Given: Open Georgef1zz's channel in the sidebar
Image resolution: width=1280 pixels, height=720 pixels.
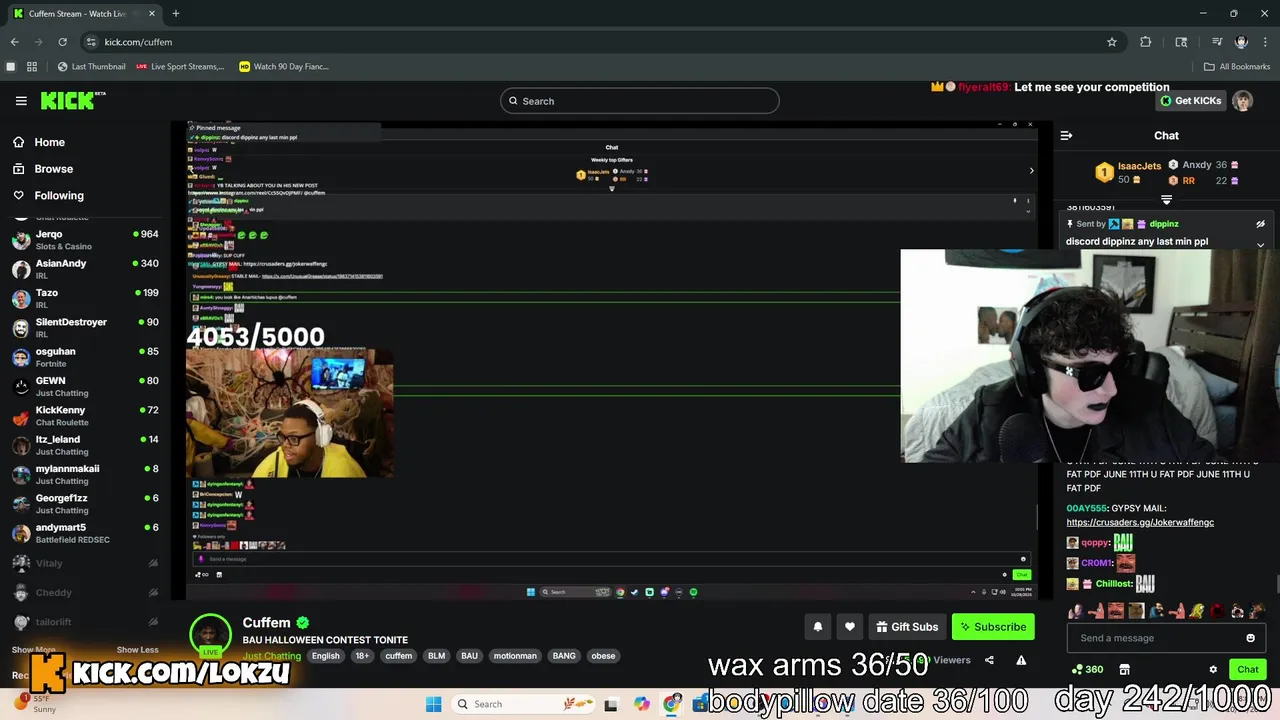Looking at the screenshot, I should tap(84, 503).
